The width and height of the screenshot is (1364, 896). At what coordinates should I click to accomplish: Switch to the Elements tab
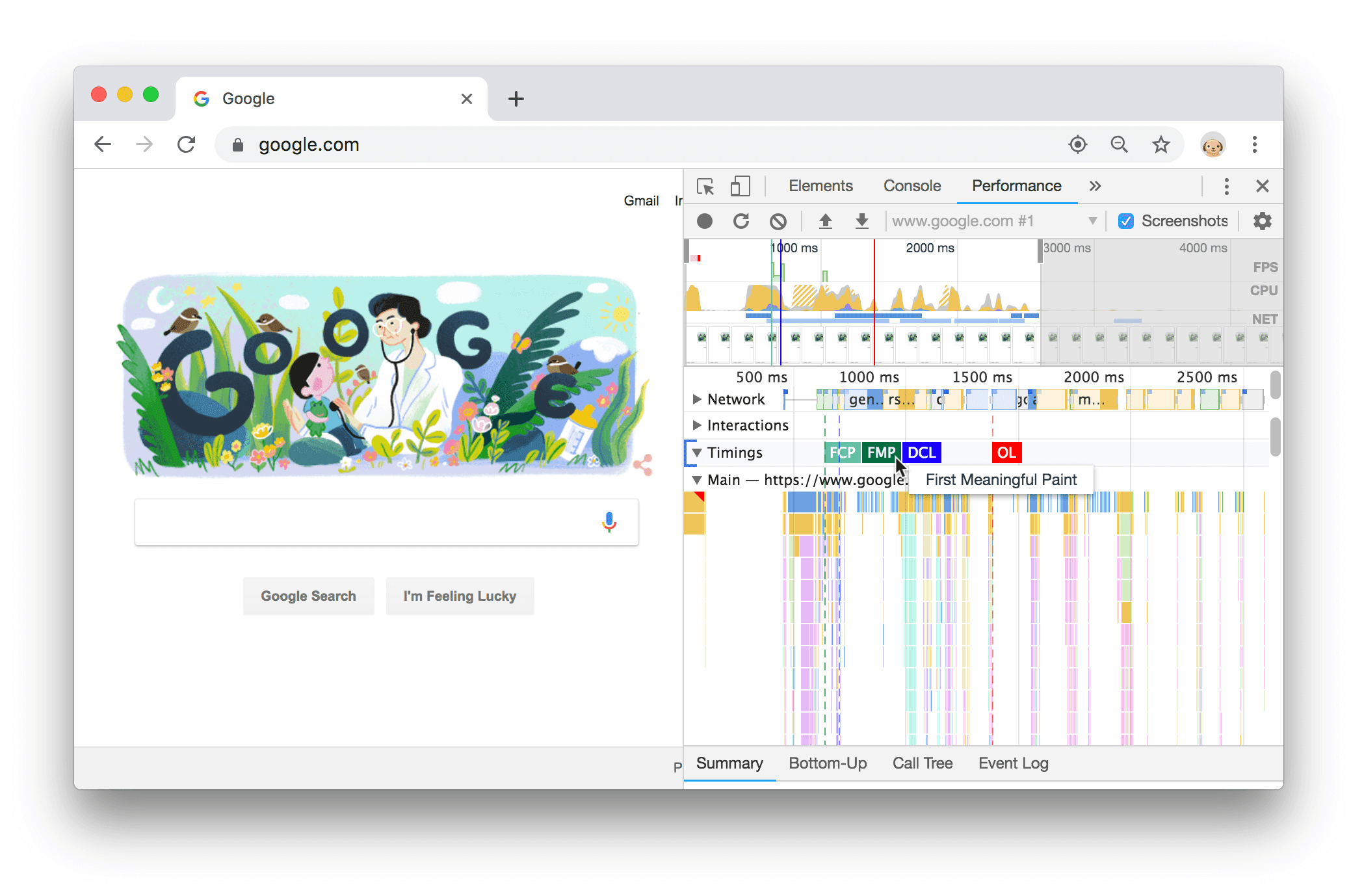pos(820,186)
